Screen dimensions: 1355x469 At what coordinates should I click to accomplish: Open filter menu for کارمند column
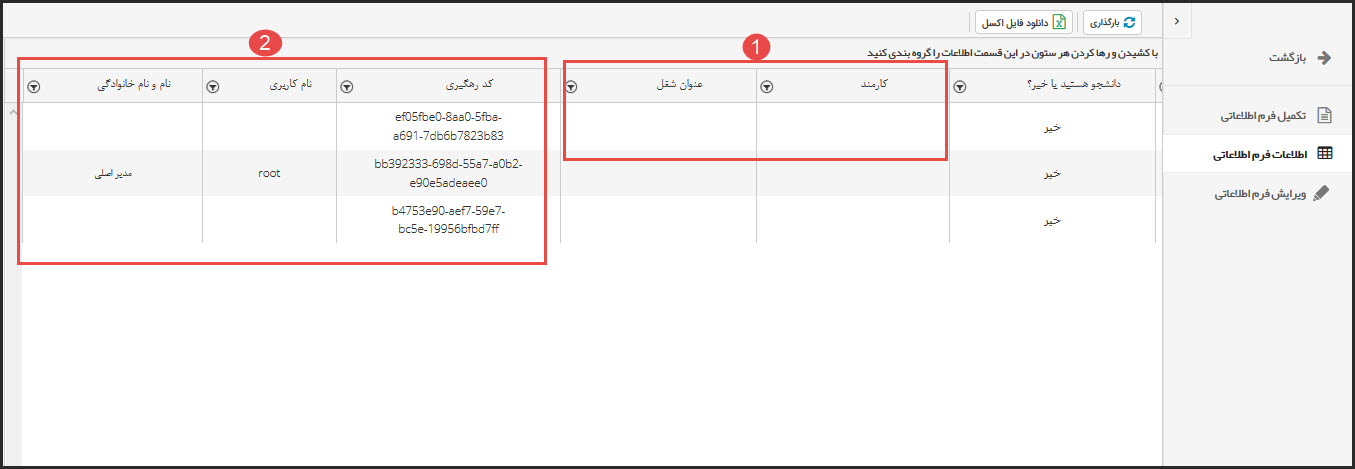coord(766,87)
